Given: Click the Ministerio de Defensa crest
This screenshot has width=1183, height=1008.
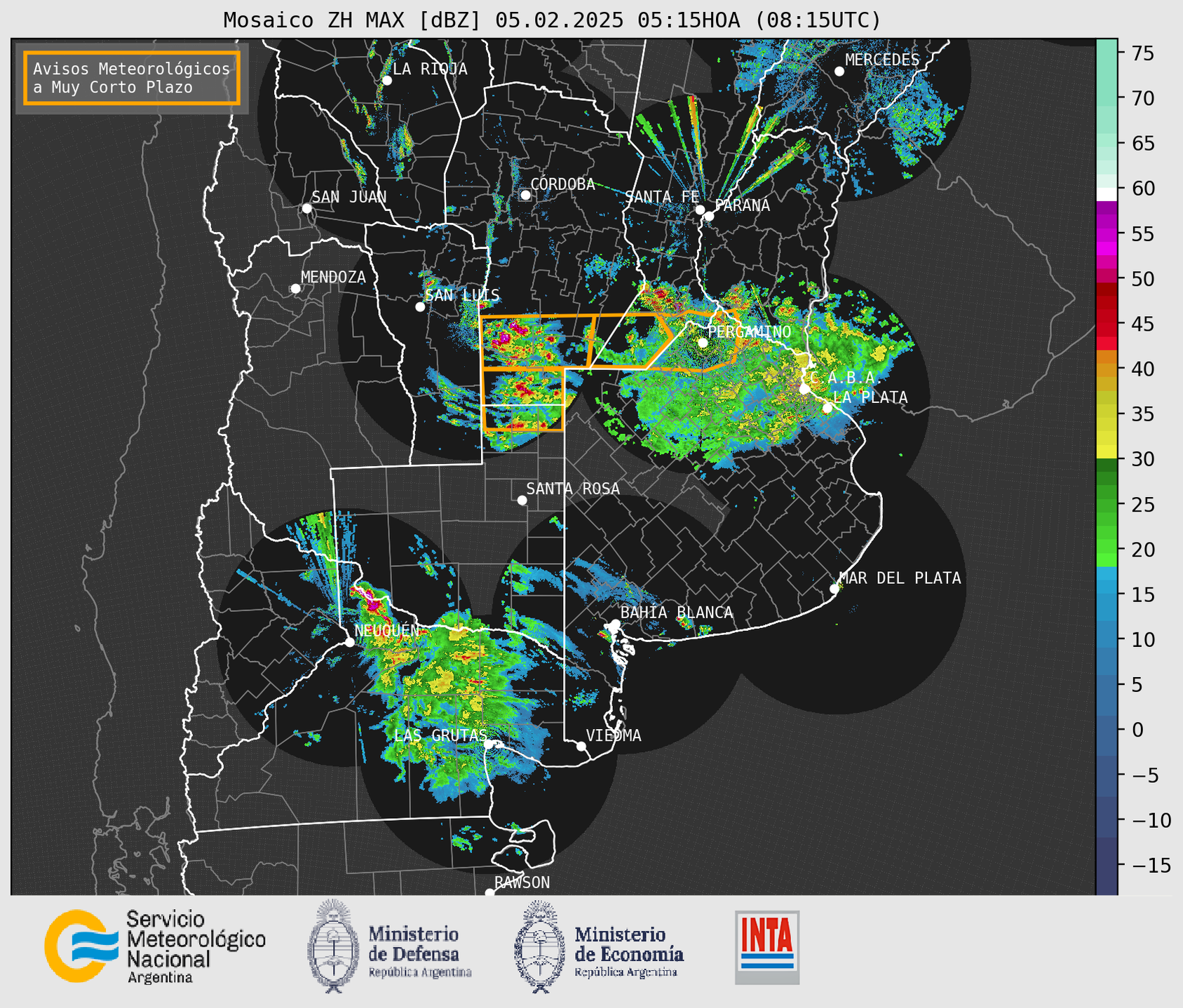Looking at the screenshot, I should (332, 946).
